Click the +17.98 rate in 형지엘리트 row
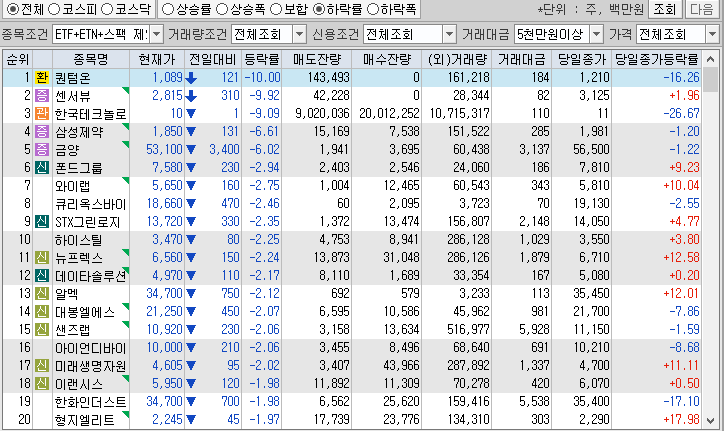724x431 pixels. tap(681, 420)
